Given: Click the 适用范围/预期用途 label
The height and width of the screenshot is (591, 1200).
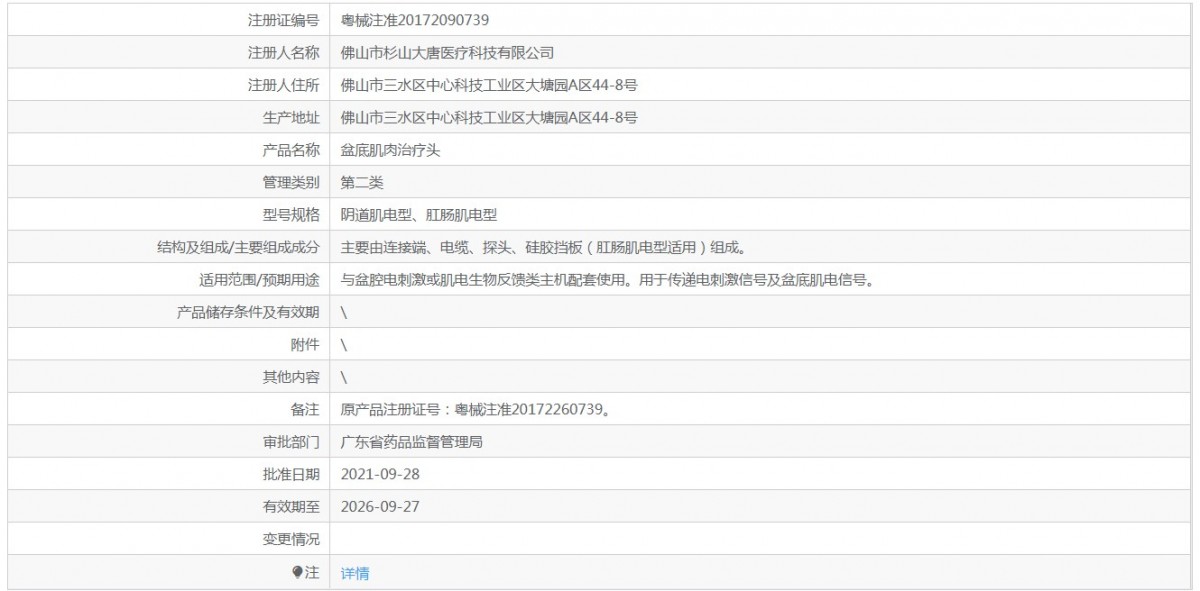Looking at the screenshot, I should tap(259, 280).
